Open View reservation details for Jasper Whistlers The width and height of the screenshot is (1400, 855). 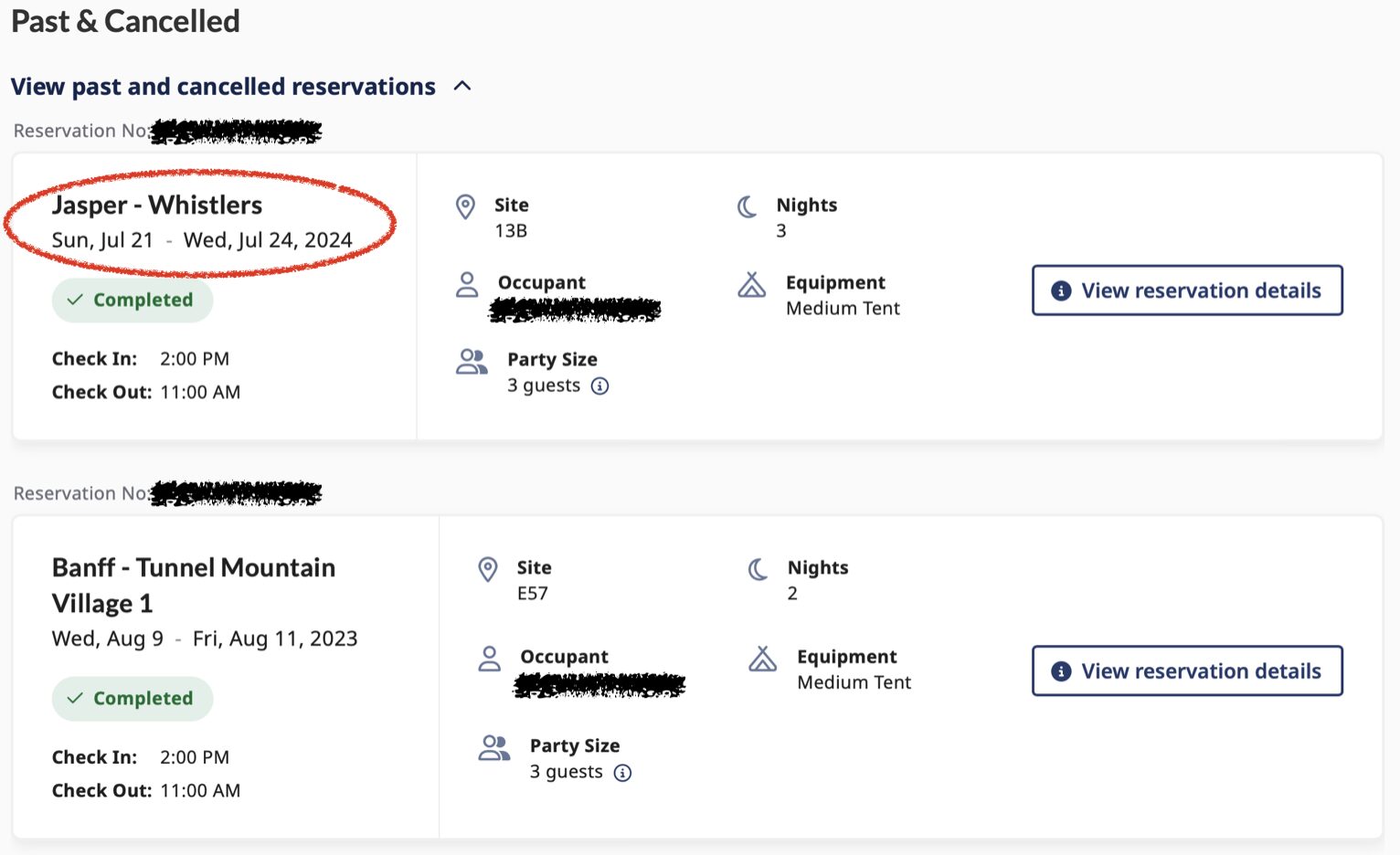(1187, 290)
